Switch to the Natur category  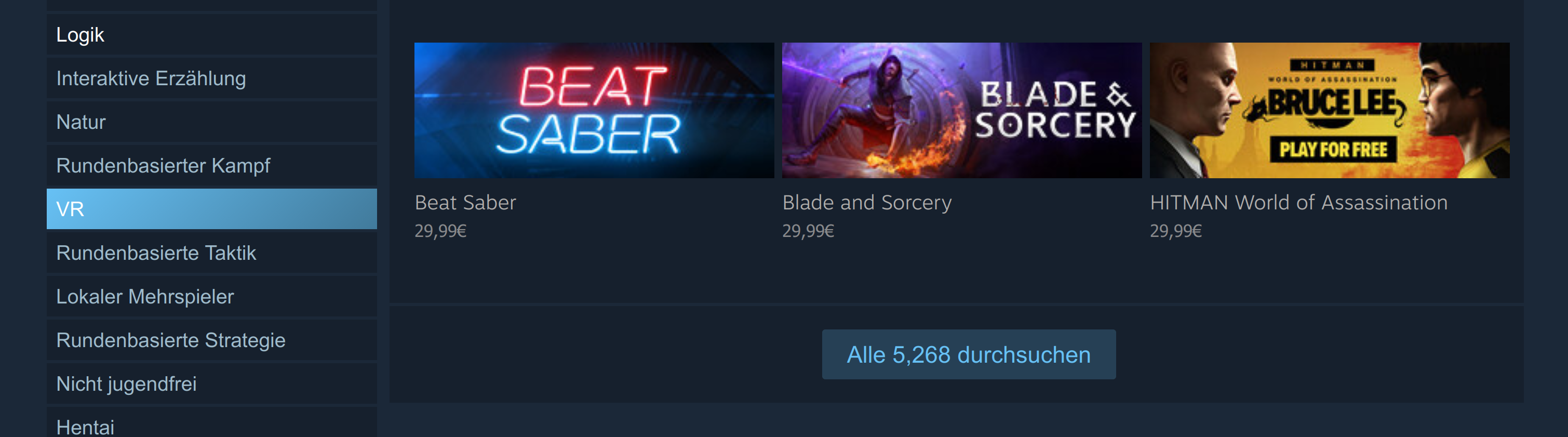tap(212, 122)
